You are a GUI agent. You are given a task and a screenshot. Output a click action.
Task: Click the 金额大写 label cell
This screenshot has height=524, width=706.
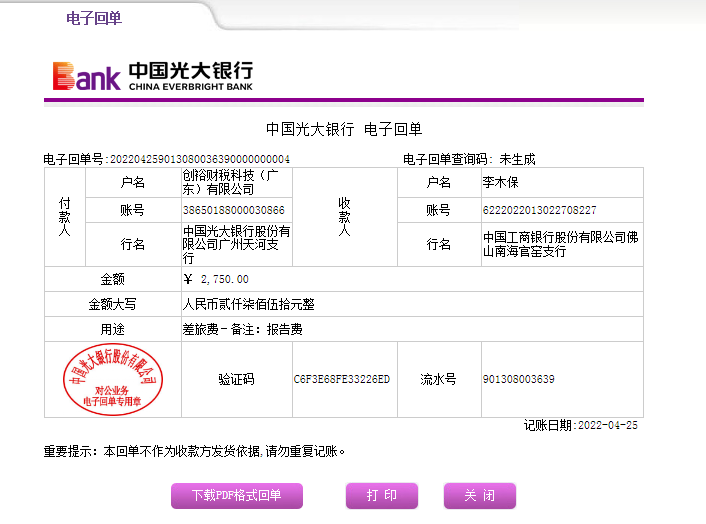click(x=113, y=304)
